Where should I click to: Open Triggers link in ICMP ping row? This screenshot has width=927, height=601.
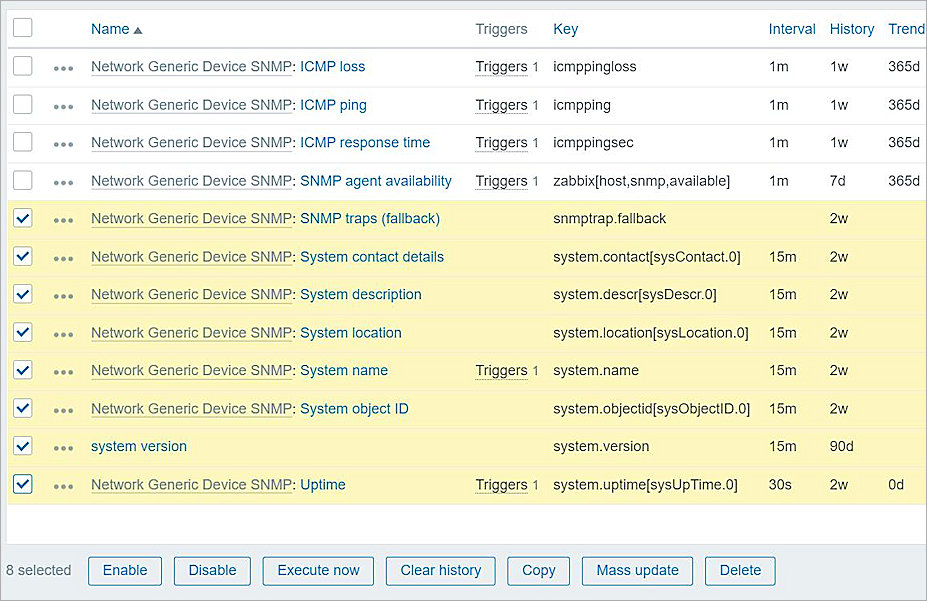click(501, 105)
